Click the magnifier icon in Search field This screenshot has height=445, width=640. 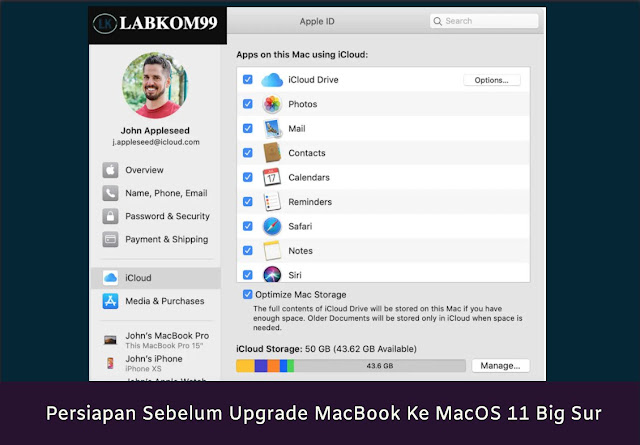point(438,21)
